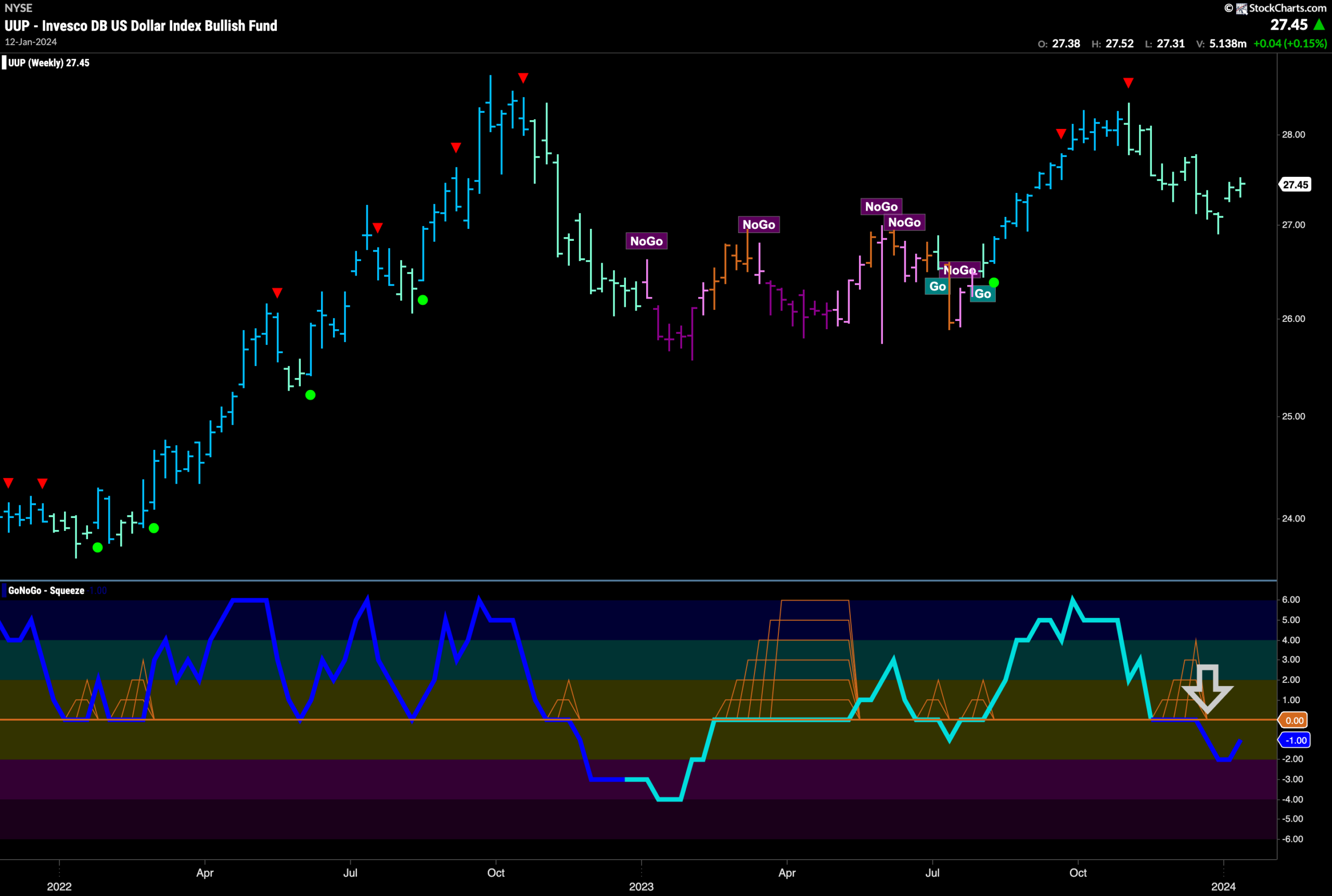This screenshot has width=1332, height=896.
Task: Click the UUP (Weekly) 27.45 legend label
Action: pyautogui.click(x=48, y=63)
